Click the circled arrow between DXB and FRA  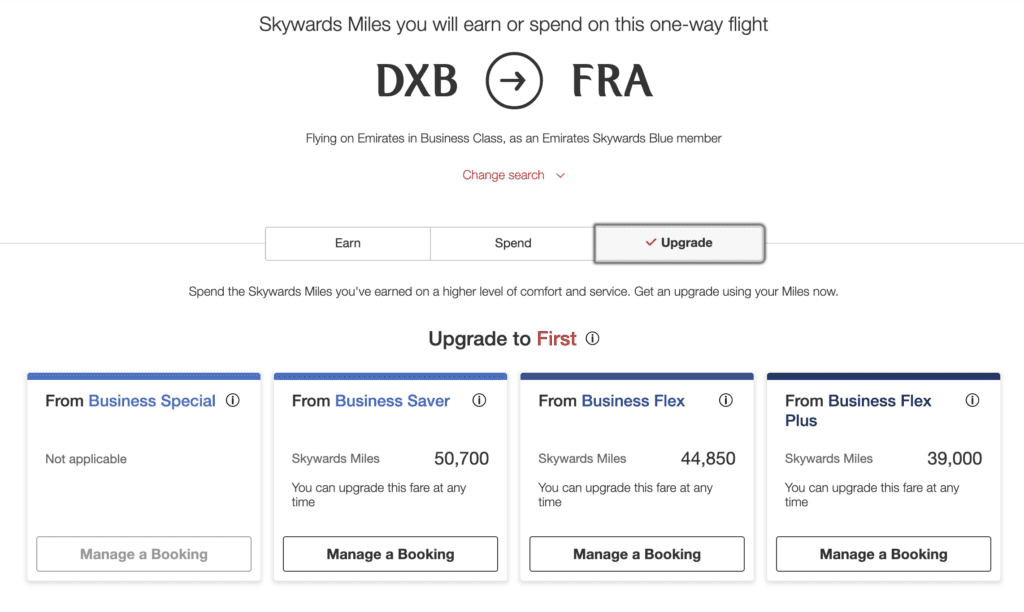point(513,80)
